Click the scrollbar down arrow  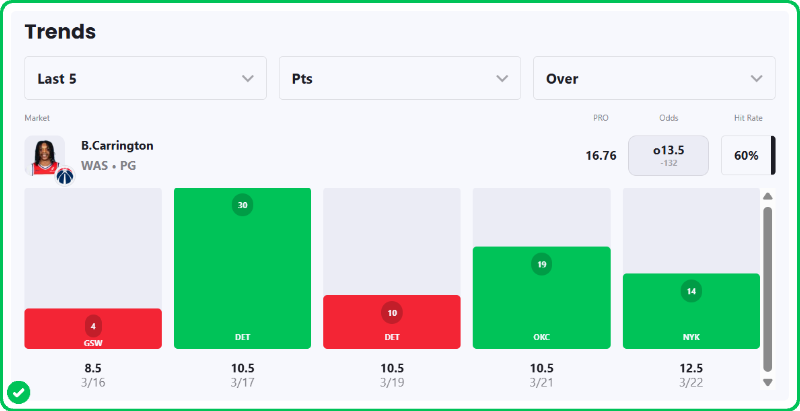pyautogui.click(x=768, y=382)
